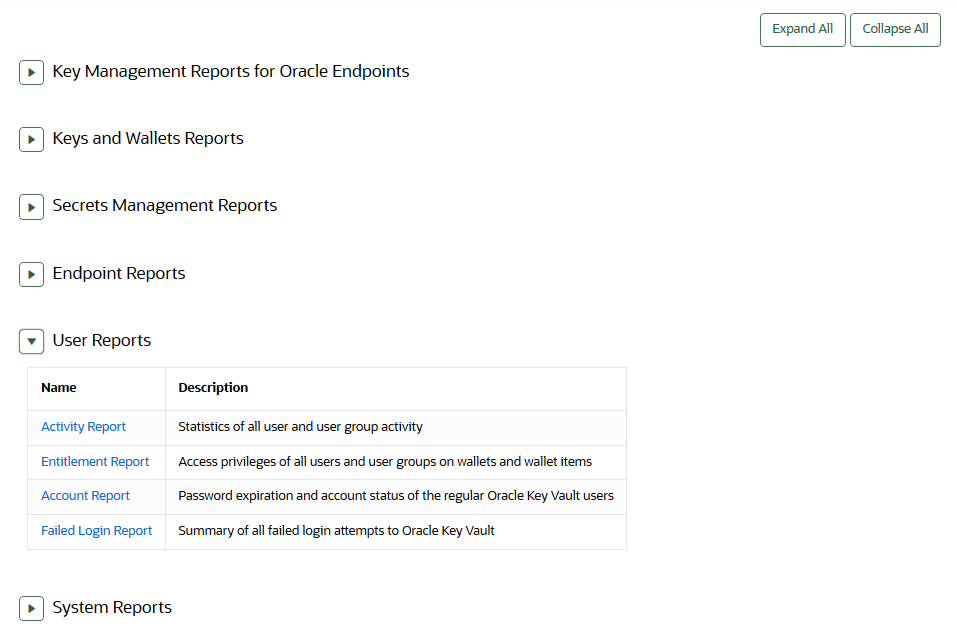Expand the Keys and Wallets Reports section
Screen dimensions: 956x635
[31, 139]
